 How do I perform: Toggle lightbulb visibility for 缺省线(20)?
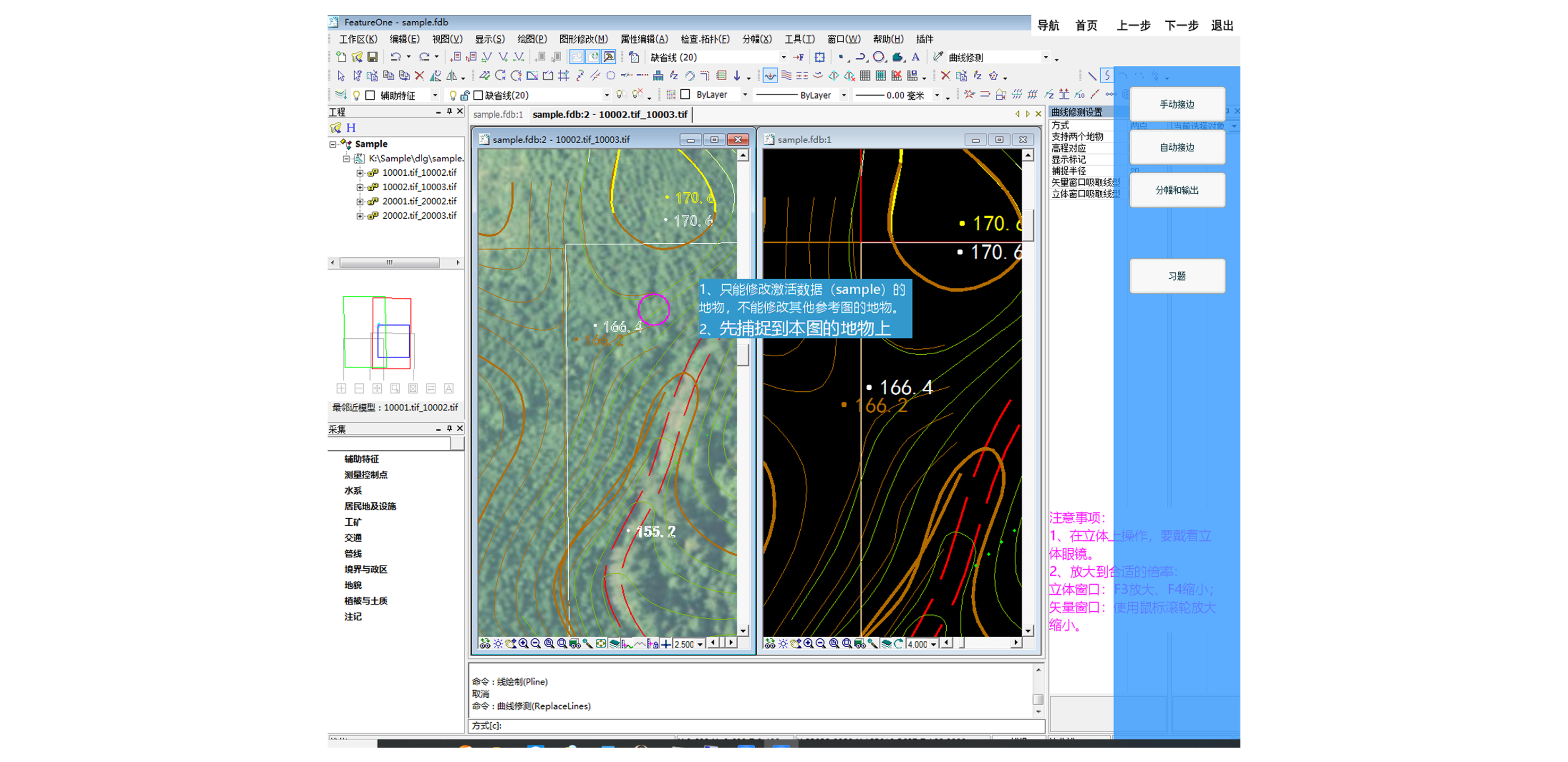click(x=453, y=95)
